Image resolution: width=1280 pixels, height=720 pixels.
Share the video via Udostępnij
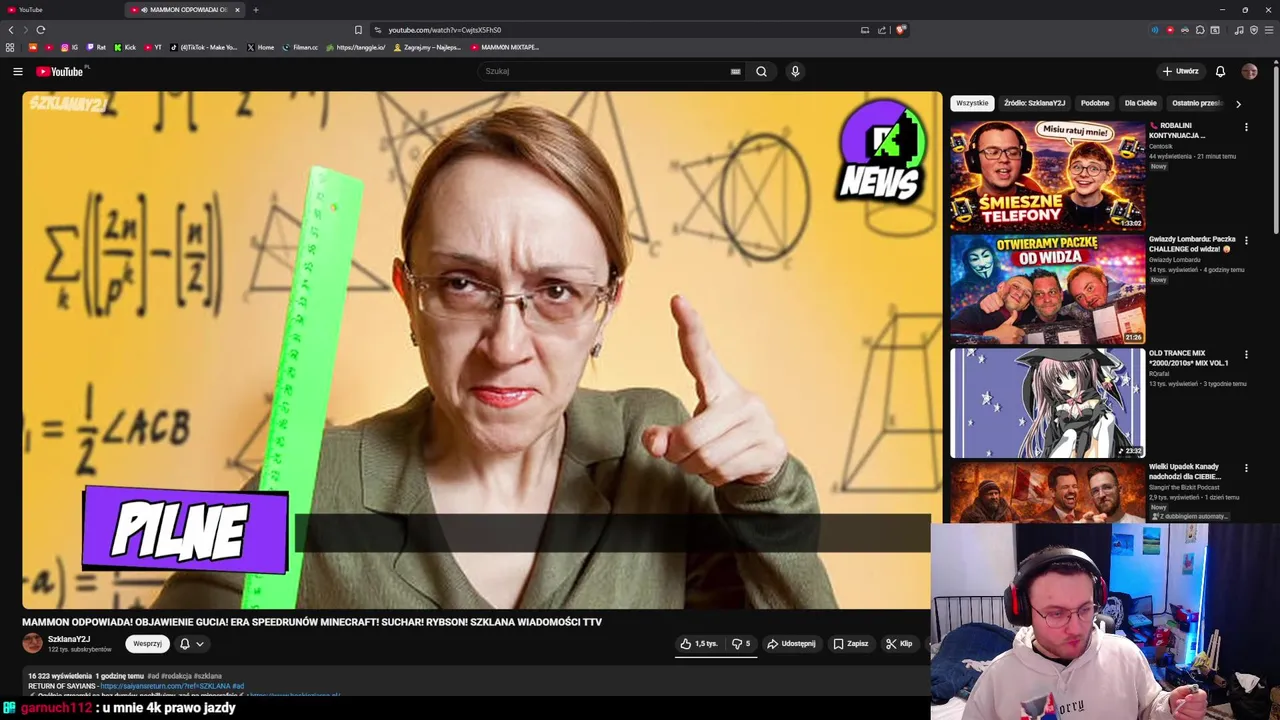point(791,644)
